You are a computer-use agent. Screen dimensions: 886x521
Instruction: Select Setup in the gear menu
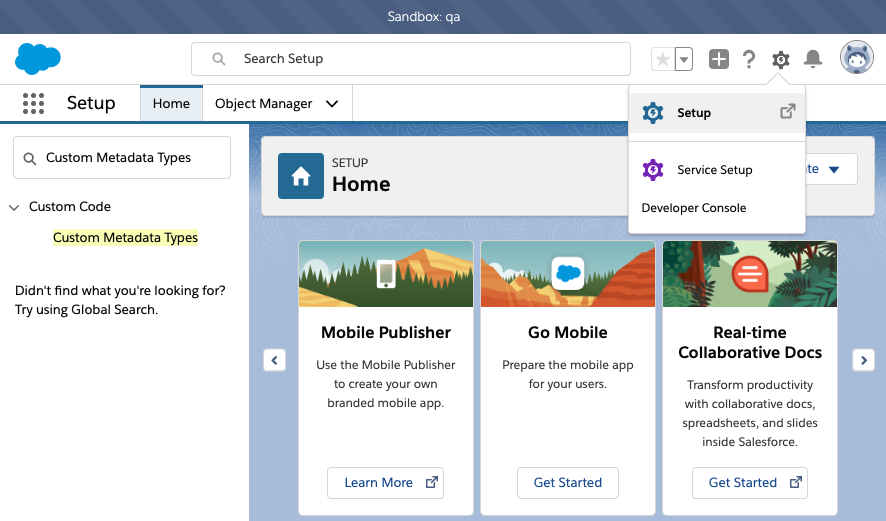tap(716, 112)
